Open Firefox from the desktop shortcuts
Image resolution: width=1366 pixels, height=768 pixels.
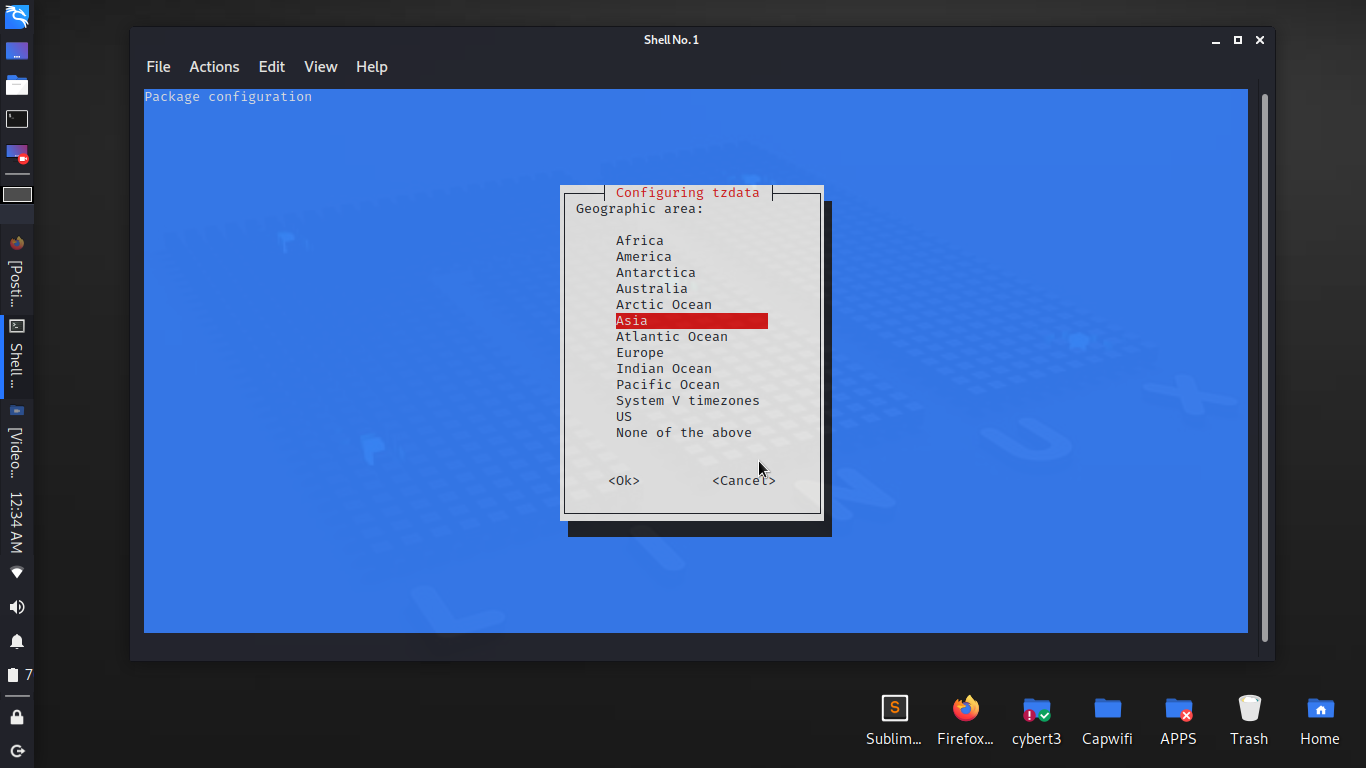(964, 712)
